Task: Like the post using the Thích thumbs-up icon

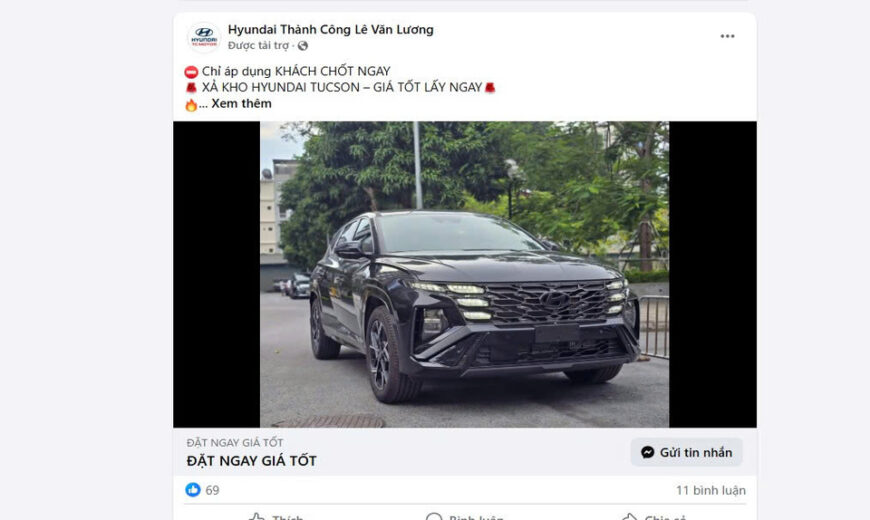Action: (256, 517)
